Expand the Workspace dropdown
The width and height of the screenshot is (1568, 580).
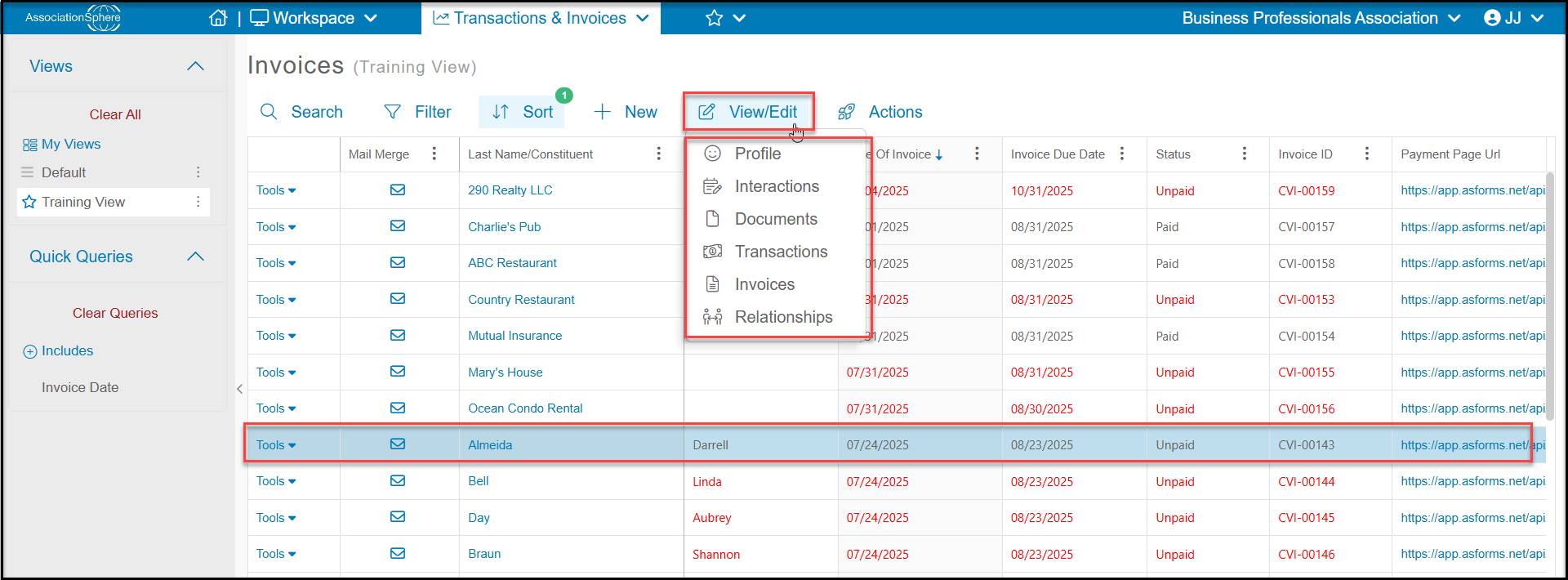(x=371, y=18)
